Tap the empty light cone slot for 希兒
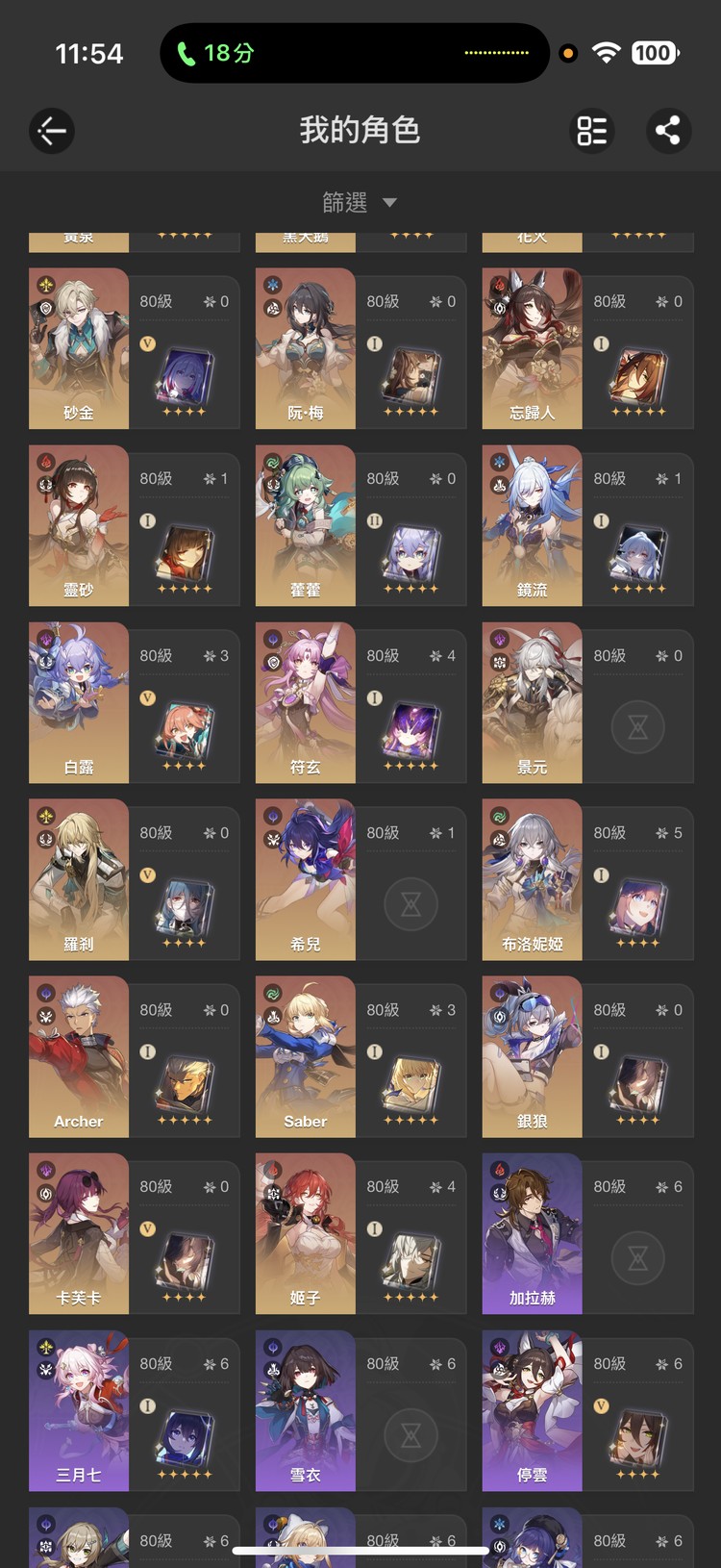 [411, 904]
